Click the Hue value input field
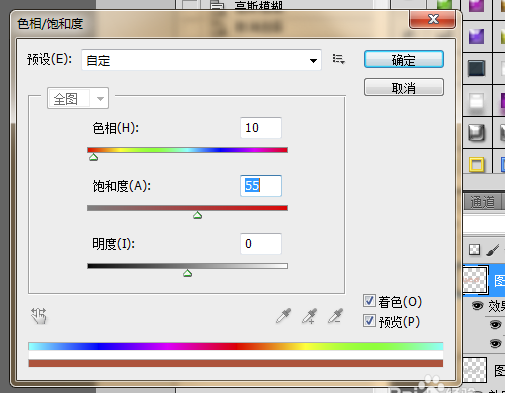 [261, 128]
